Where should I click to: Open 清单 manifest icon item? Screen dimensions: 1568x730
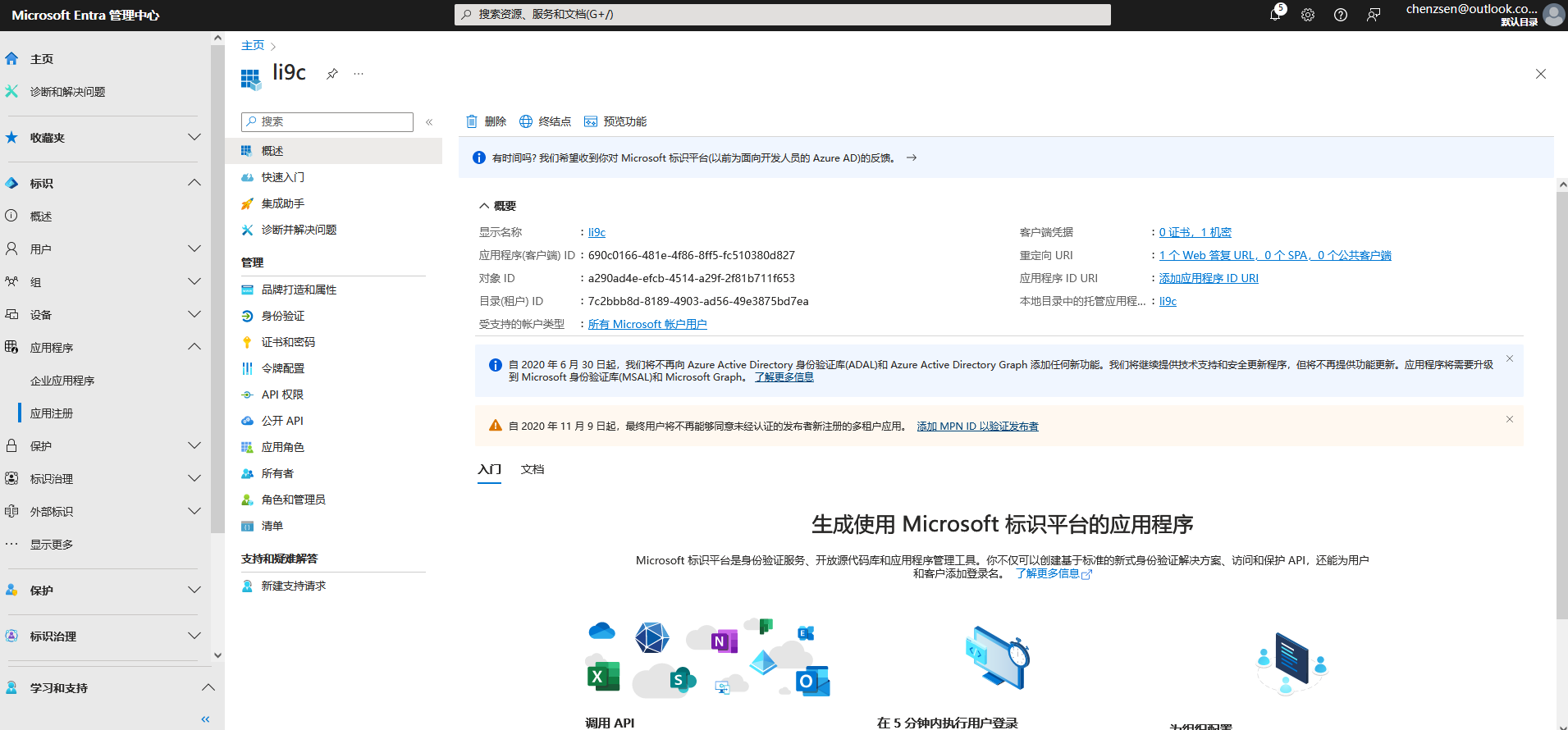247,526
